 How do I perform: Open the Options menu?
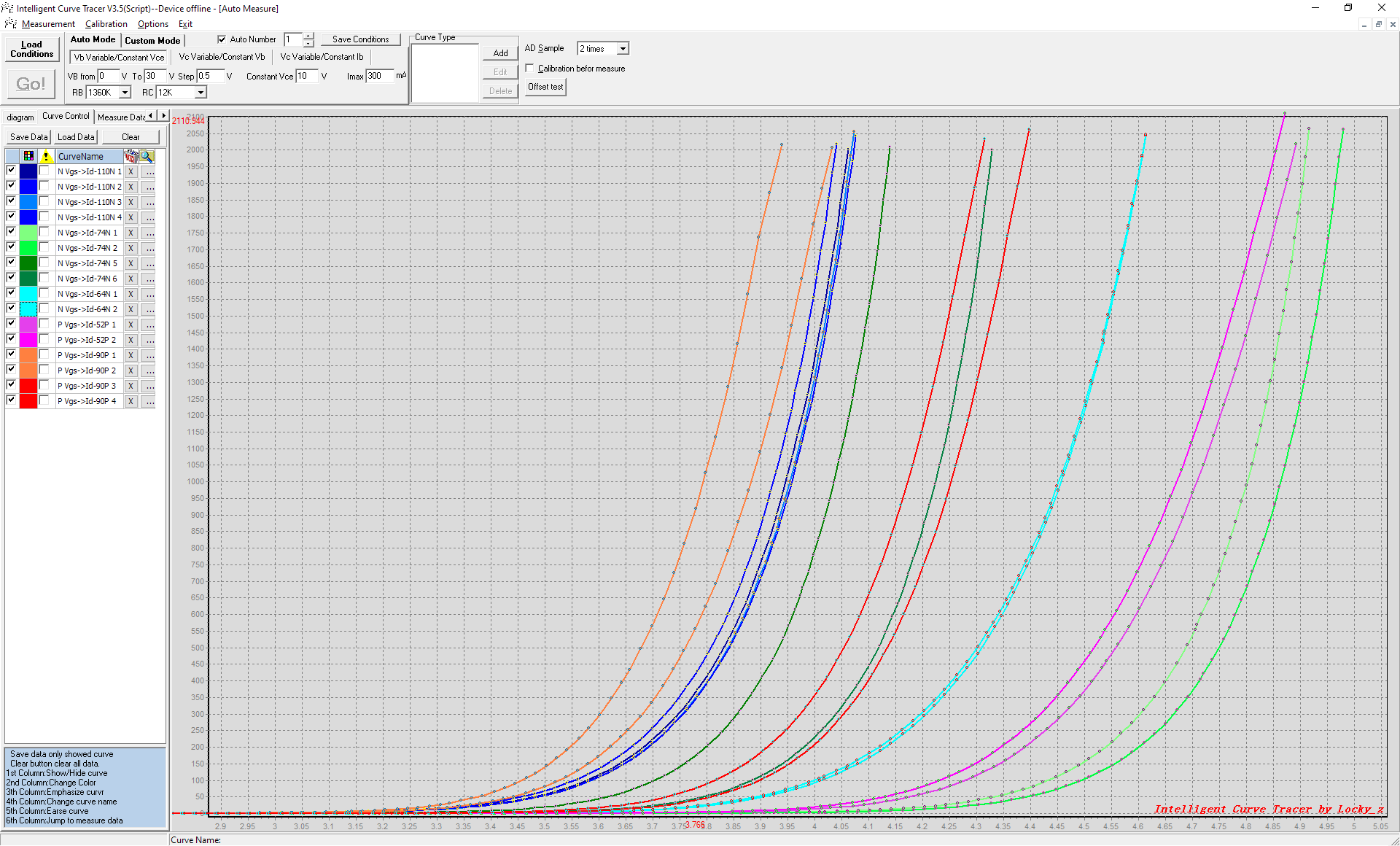153,24
